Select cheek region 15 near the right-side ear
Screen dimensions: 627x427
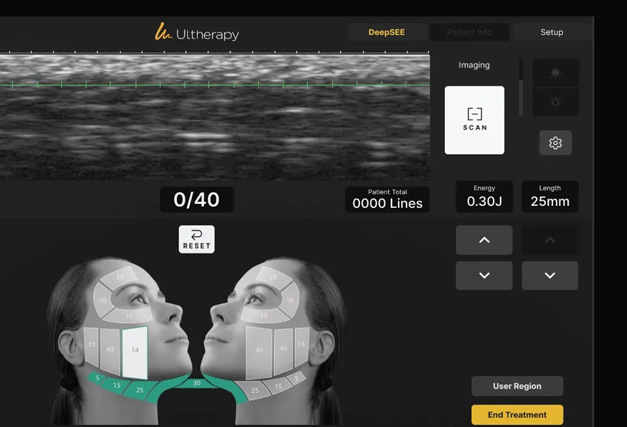pyautogui.click(x=301, y=345)
